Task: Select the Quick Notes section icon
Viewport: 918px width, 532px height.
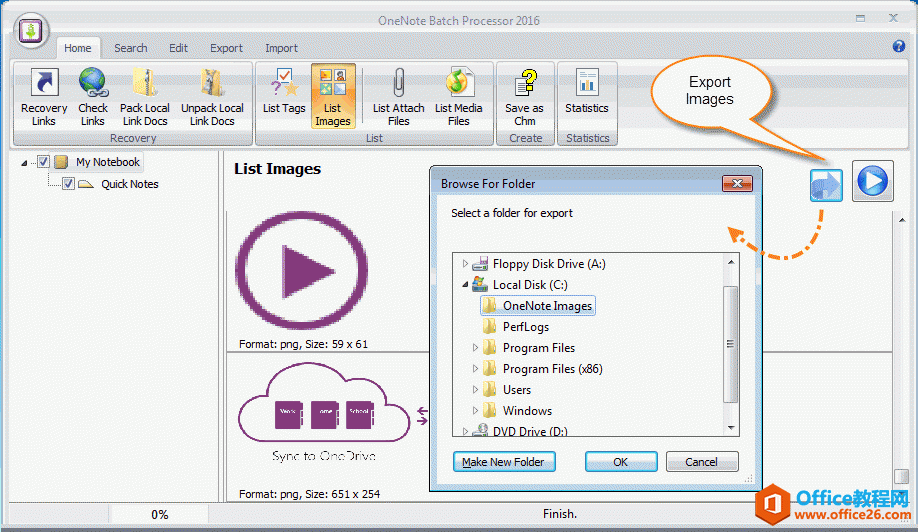Action: (86, 184)
